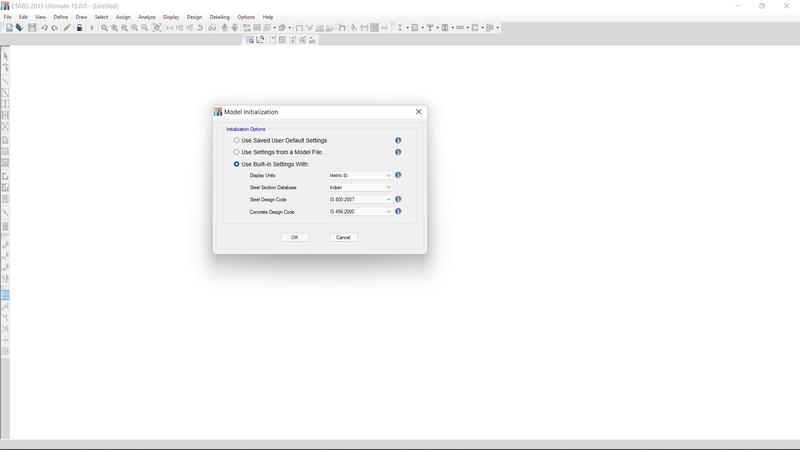This screenshot has width=800, height=450.
Task: Expand the arrow beside the I-beam design icon
Action: 408,28
